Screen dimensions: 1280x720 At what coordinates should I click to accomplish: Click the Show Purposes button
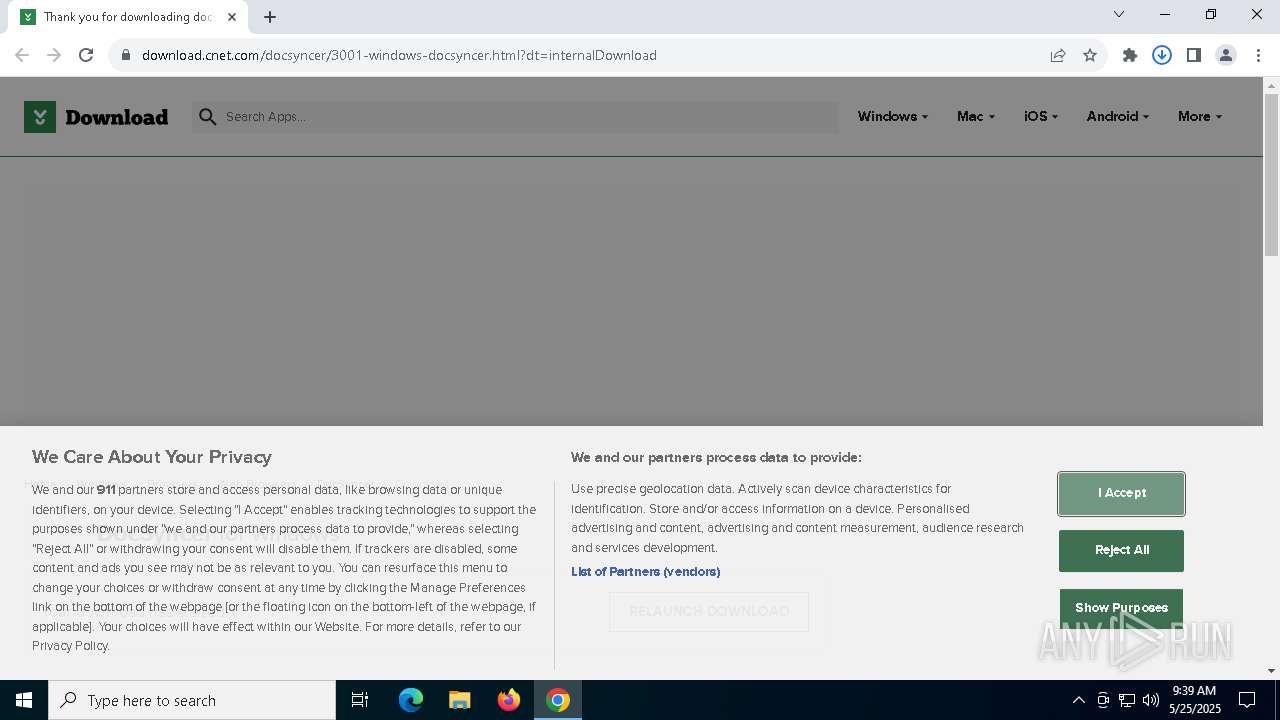point(1122,608)
